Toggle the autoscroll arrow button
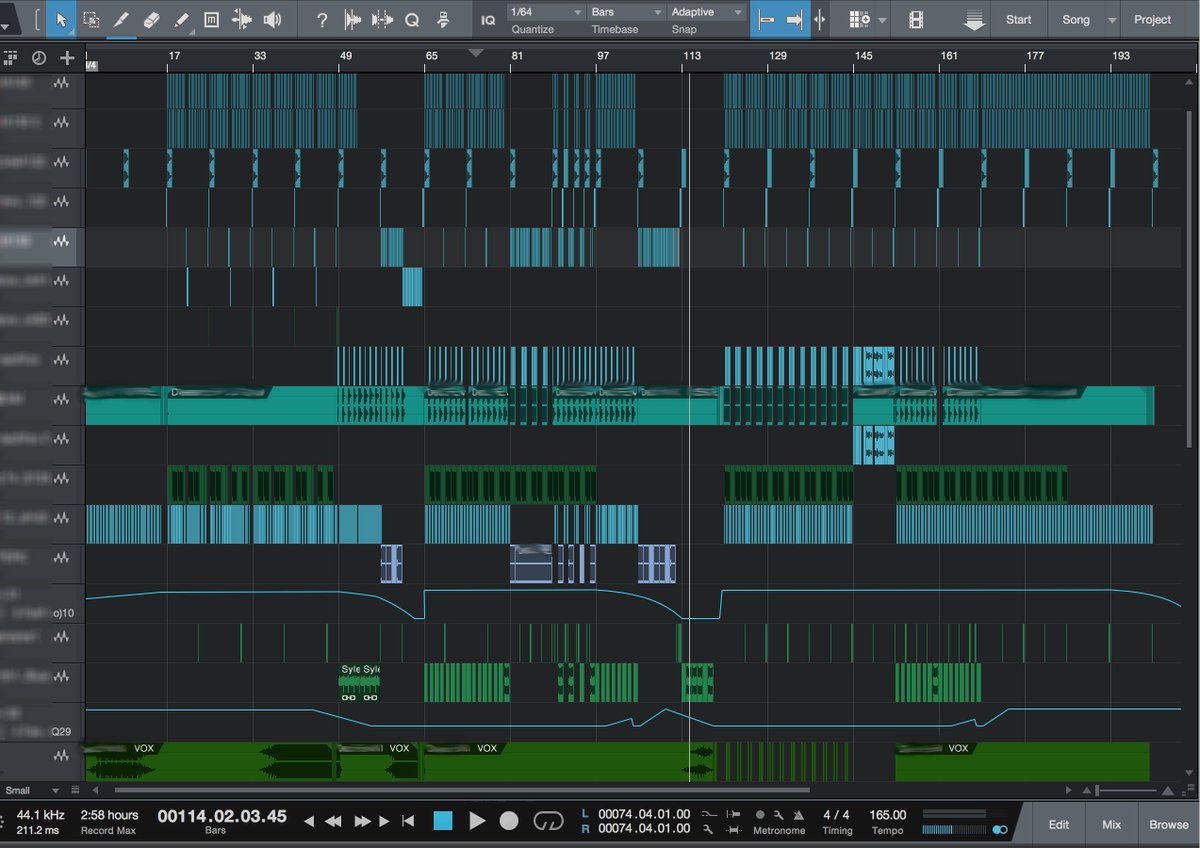 (x=795, y=19)
